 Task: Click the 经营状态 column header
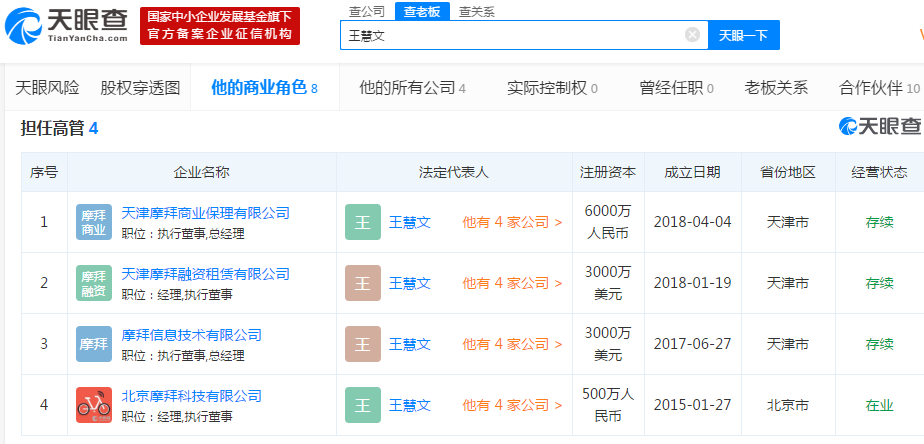880,172
